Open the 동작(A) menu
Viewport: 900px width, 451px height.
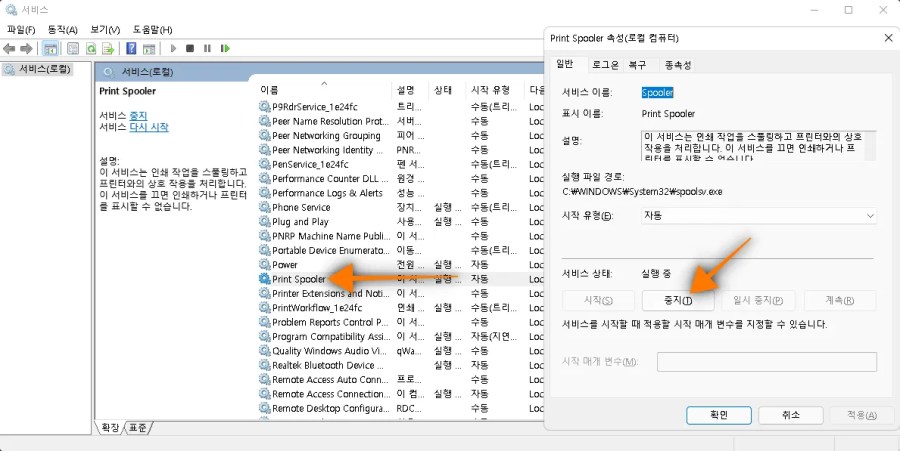pos(63,30)
